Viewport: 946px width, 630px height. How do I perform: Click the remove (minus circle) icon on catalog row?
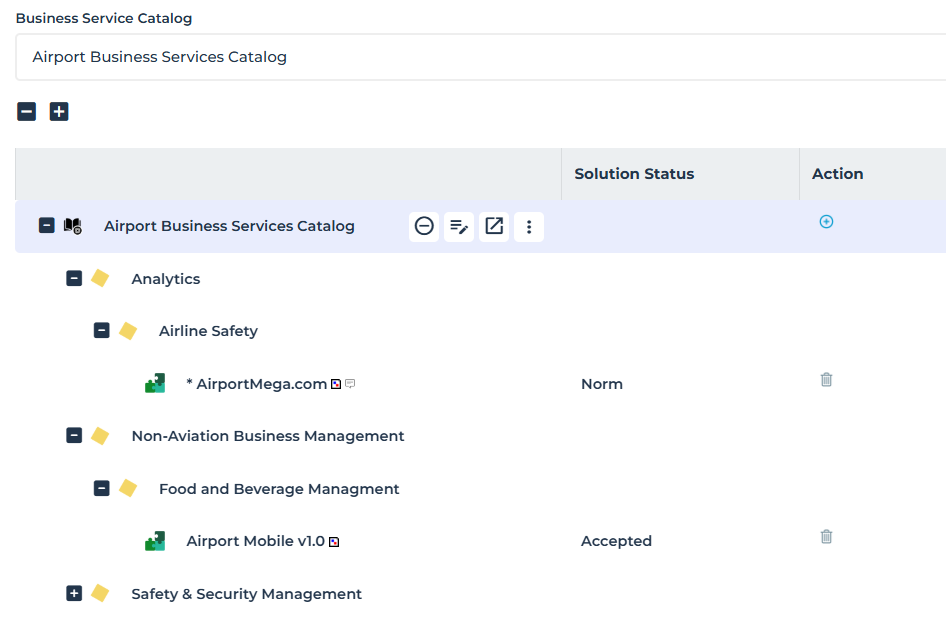(x=424, y=227)
